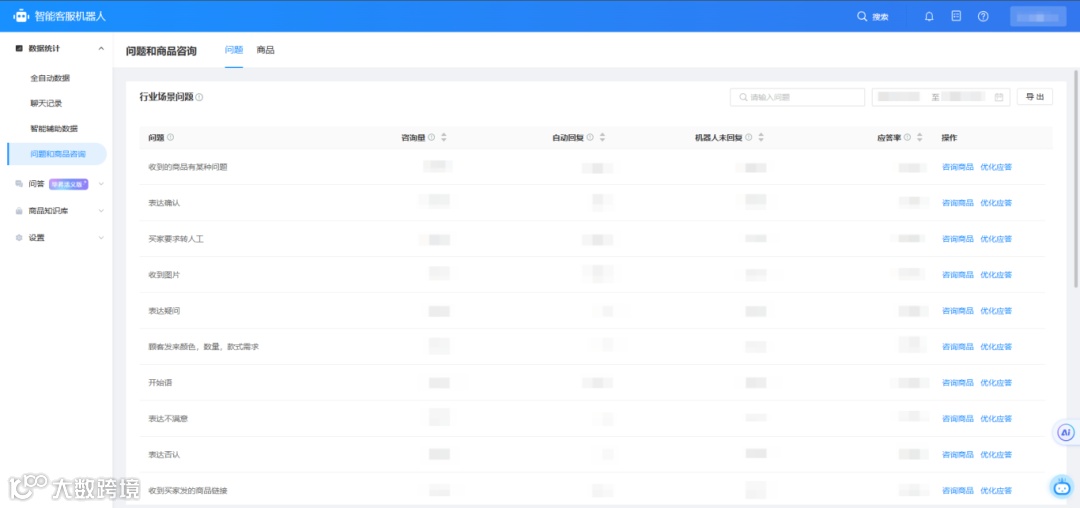Click the 商品知识库 sidebar icon
The width and height of the screenshot is (1080, 508).
pos(19,211)
